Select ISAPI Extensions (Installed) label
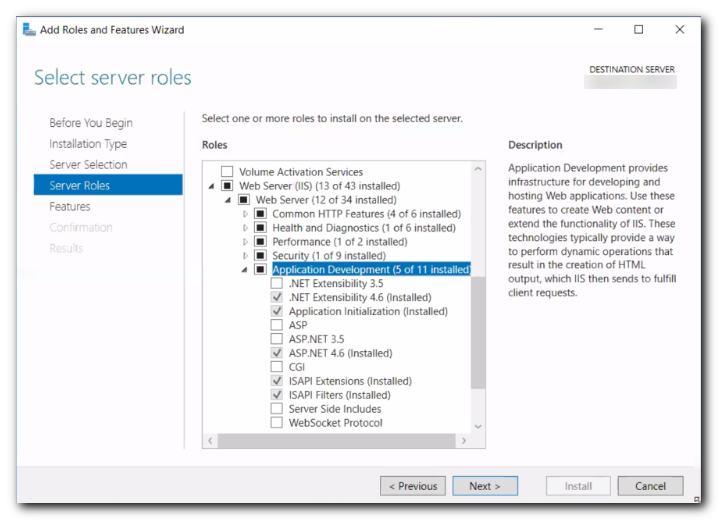The width and height of the screenshot is (718, 520). pos(350,381)
